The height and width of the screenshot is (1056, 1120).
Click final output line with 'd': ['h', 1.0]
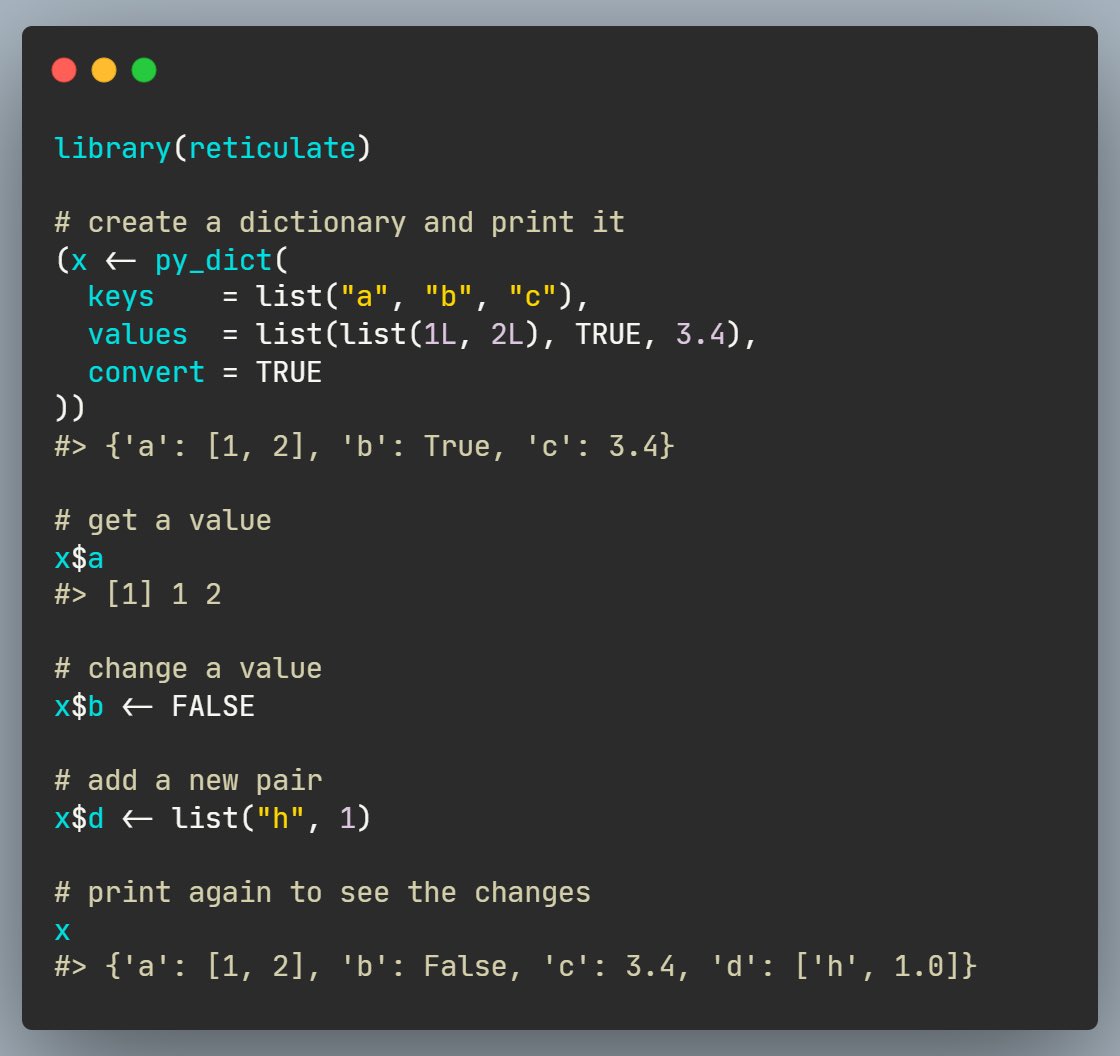click(x=516, y=966)
